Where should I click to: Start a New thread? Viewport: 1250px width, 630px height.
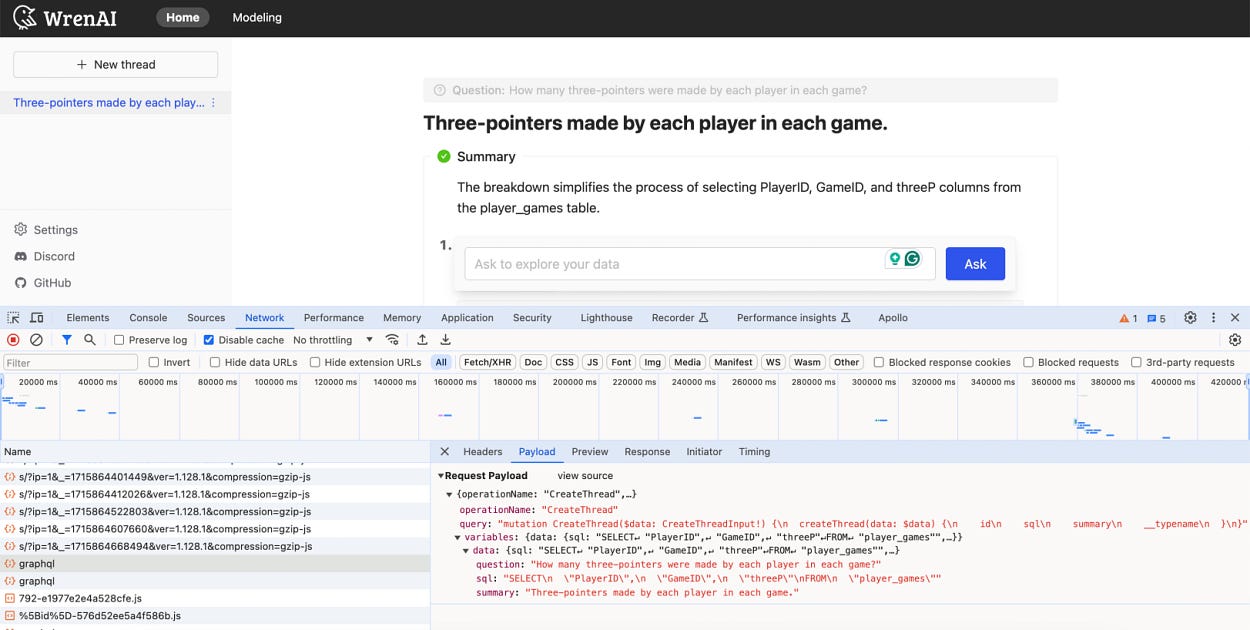tap(115, 64)
